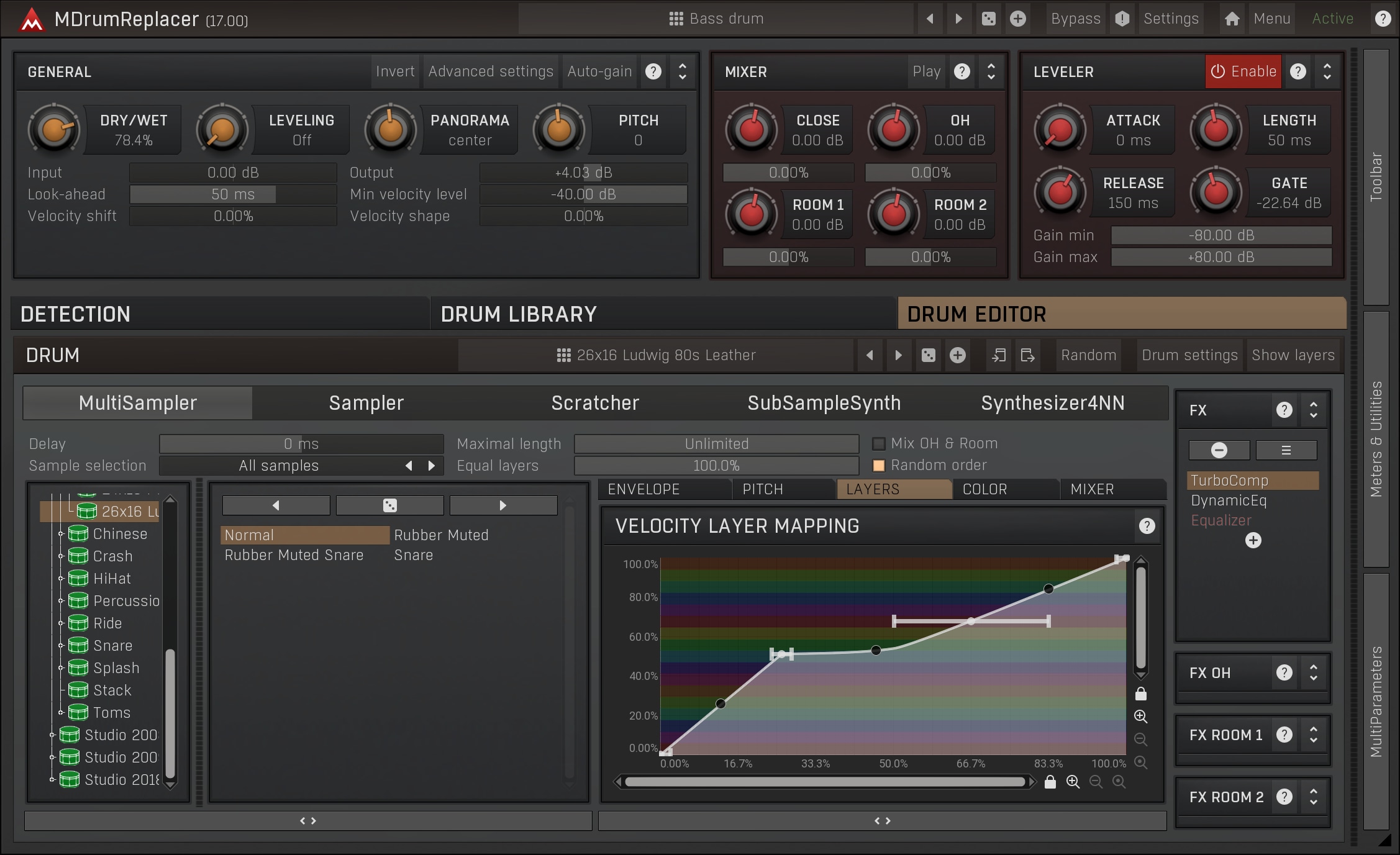This screenshot has width=1400, height=855.
Task: Click the lock icon beside the vertical zoom
Action: [1140, 694]
